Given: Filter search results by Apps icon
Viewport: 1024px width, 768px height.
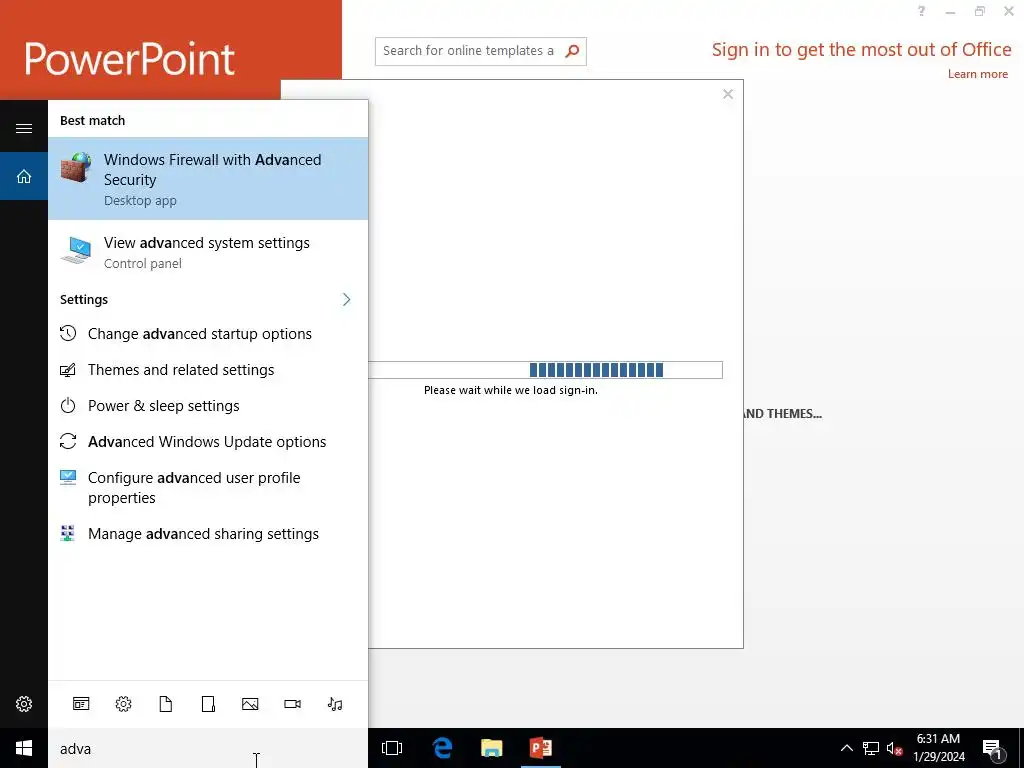Looking at the screenshot, I should [x=81, y=704].
